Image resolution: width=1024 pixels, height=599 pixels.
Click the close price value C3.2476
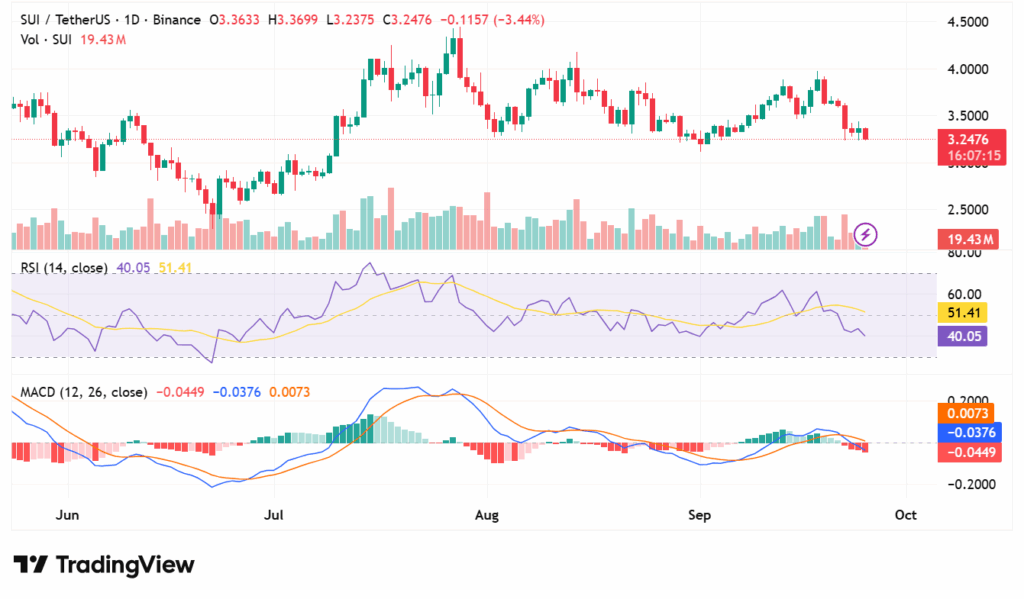point(408,20)
